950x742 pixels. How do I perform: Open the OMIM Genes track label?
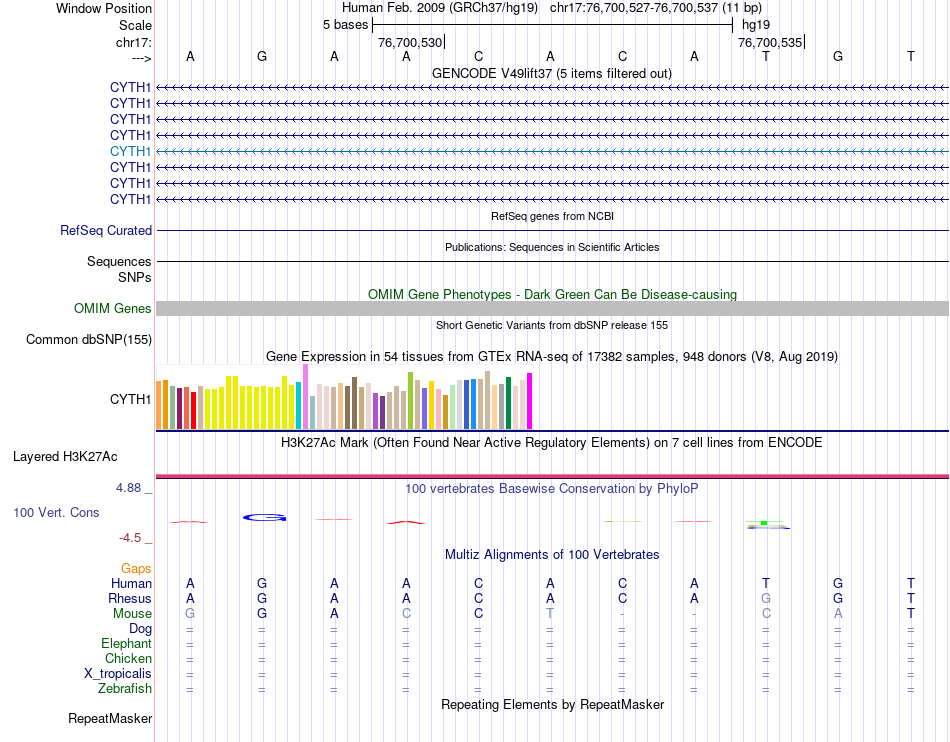point(113,308)
